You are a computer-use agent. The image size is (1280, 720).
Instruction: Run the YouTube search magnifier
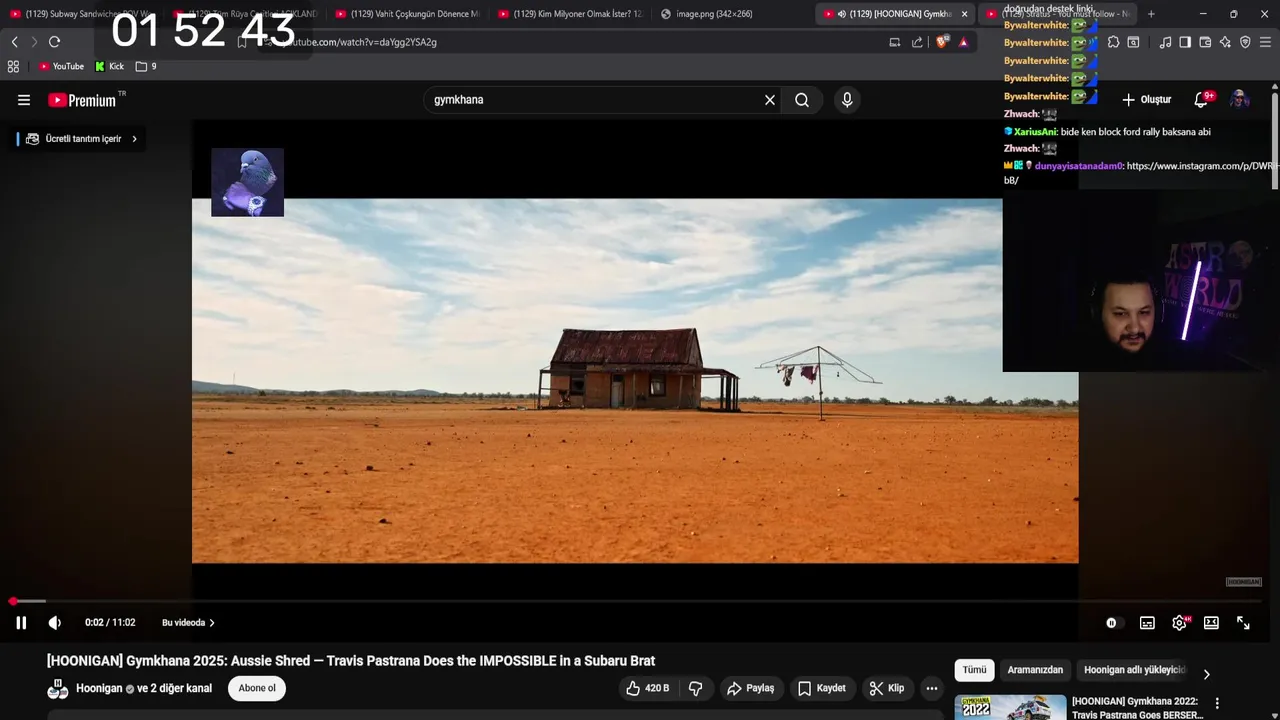802,100
